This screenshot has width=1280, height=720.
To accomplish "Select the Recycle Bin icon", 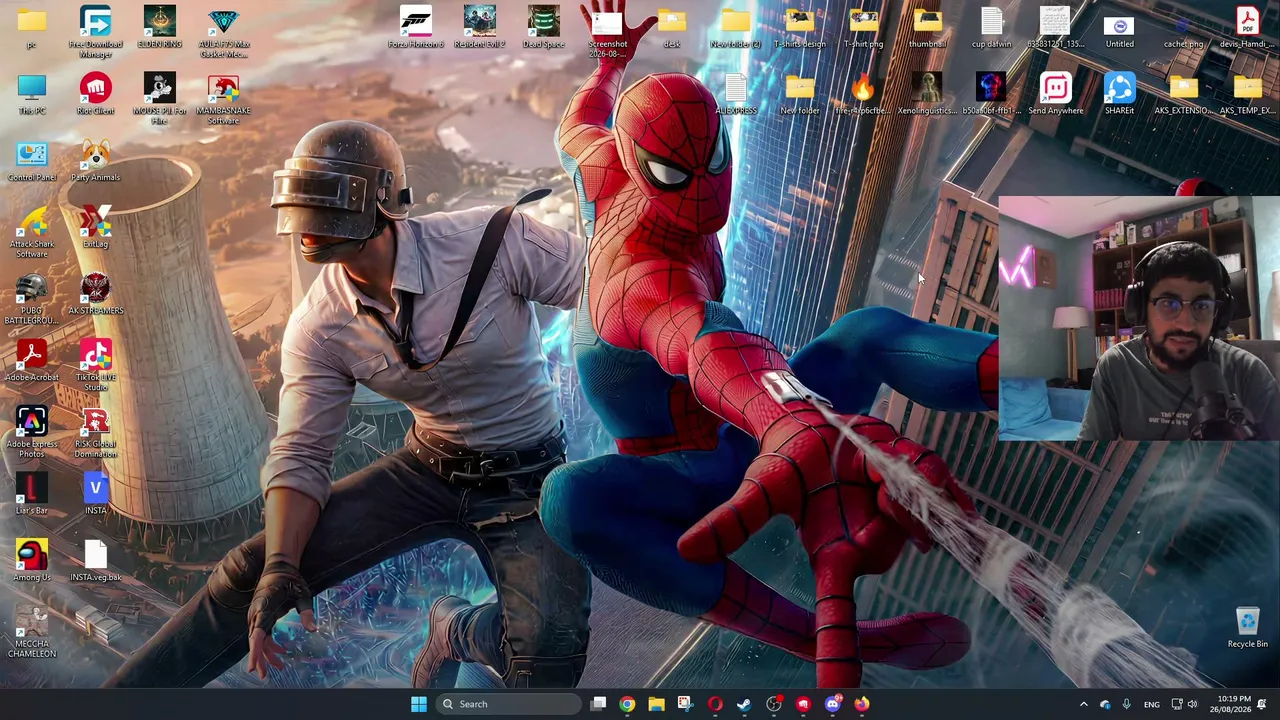I will click(1248, 628).
